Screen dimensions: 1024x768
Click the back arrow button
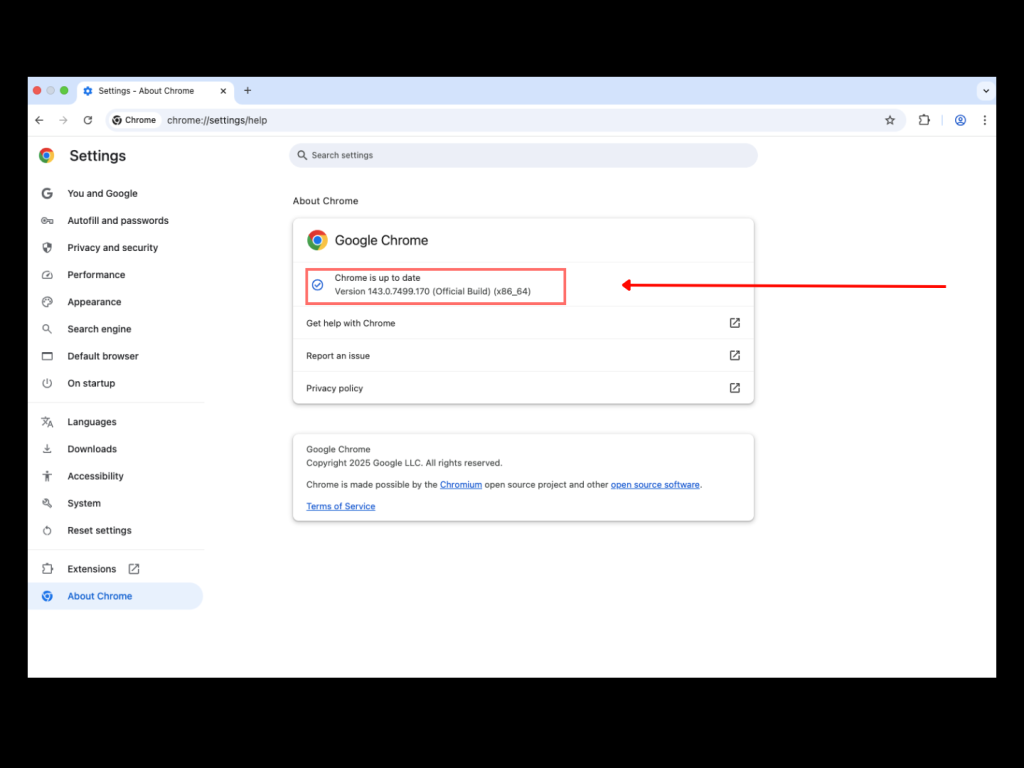39,120
